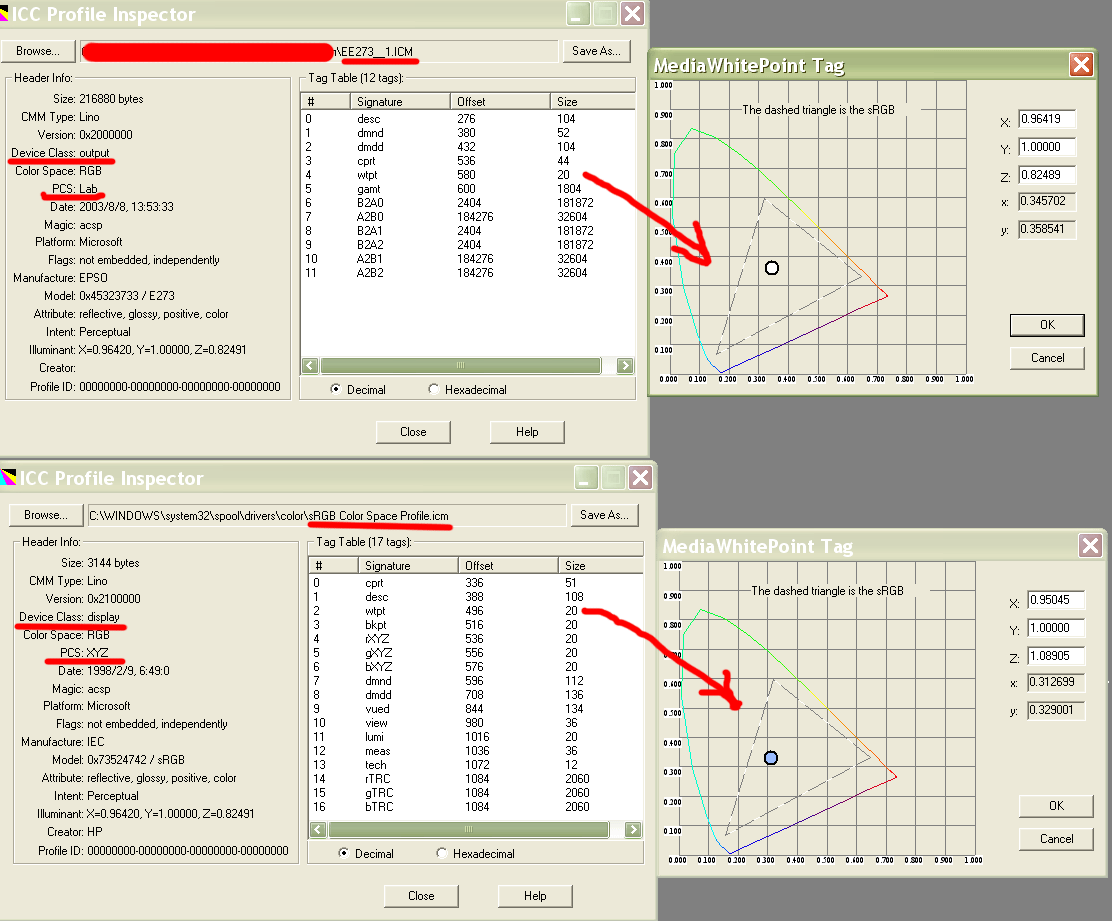
Task: Click right scroll arrow in upper tag table
Action: (625, 365)
